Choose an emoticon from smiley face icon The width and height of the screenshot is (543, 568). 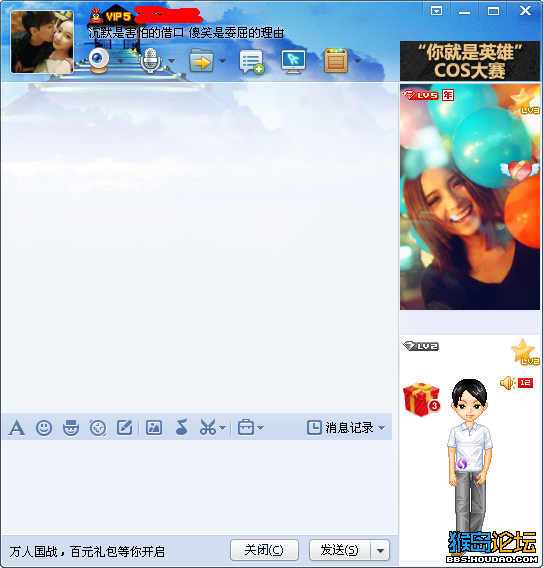[44, 428]
